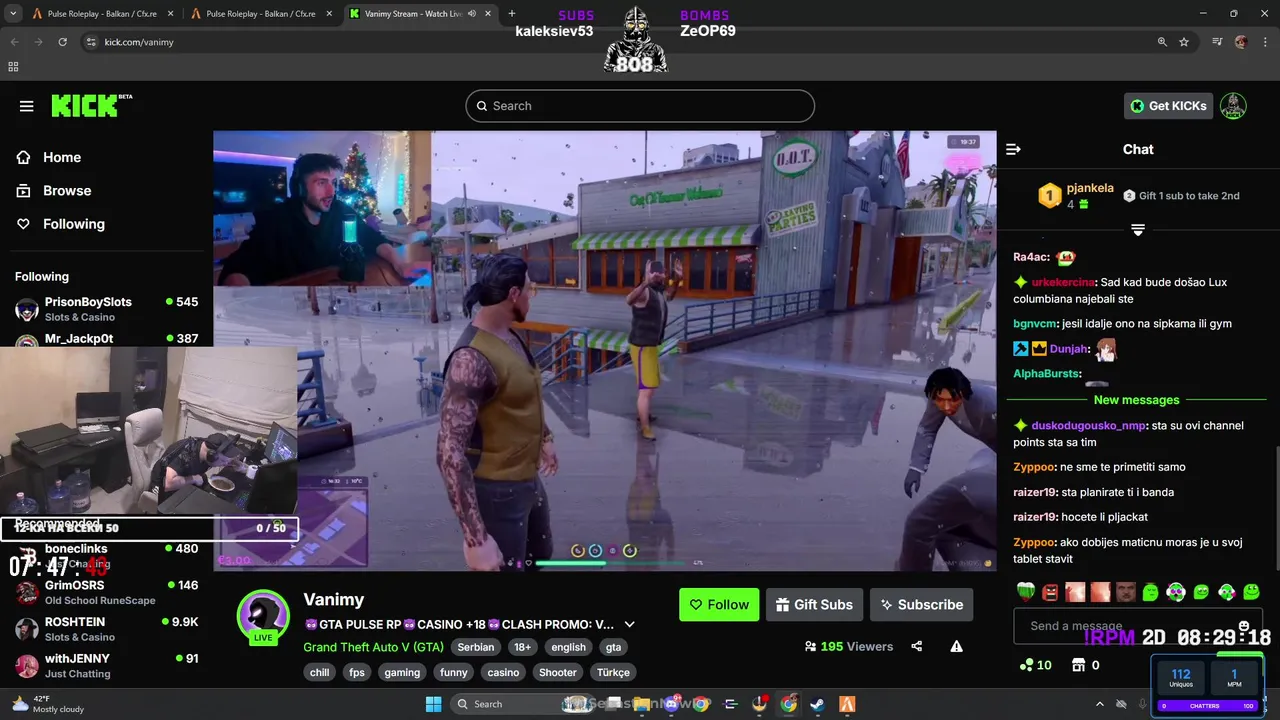Click Get KICKs button
1280x720 pixels.
pyautogui.click(x=1168, y=106)
